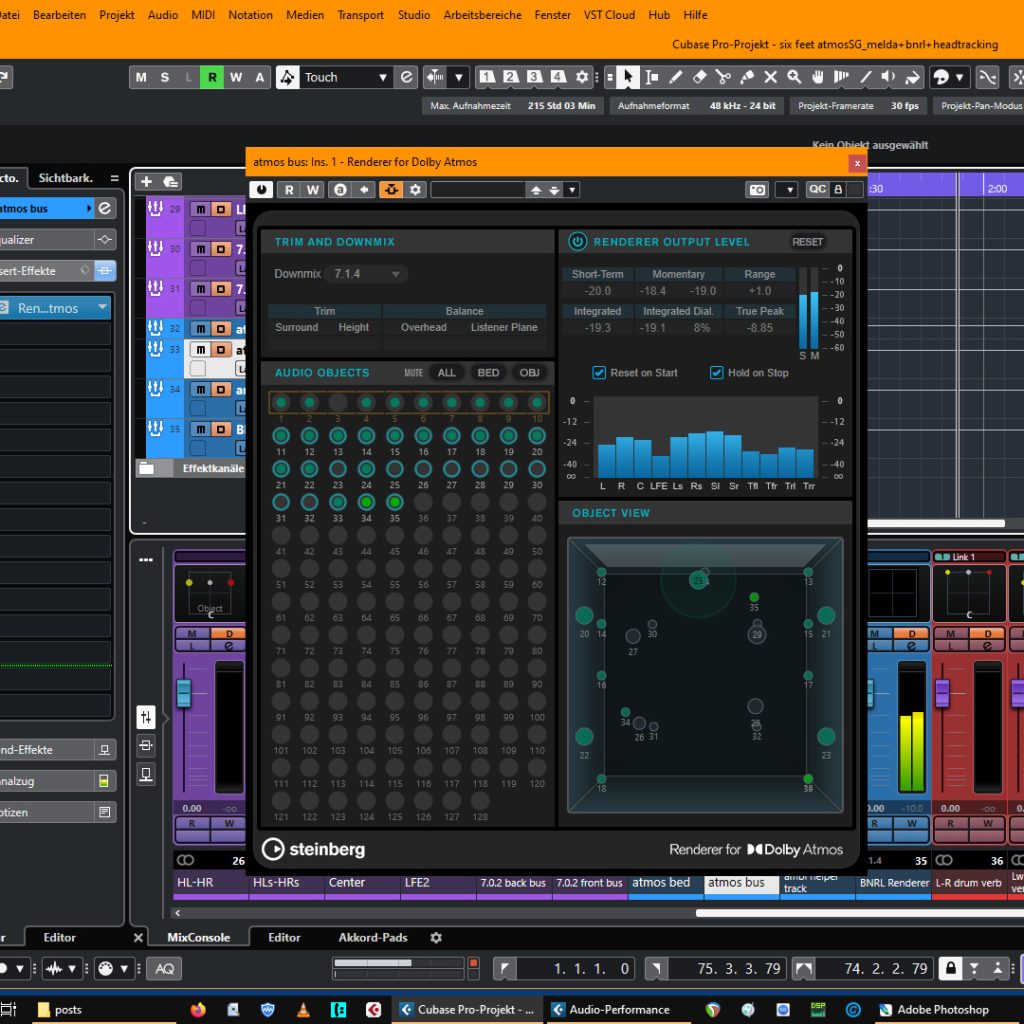Expand the waveform dropdown in transport bar
The image size is (1024, 1024).
72,968
